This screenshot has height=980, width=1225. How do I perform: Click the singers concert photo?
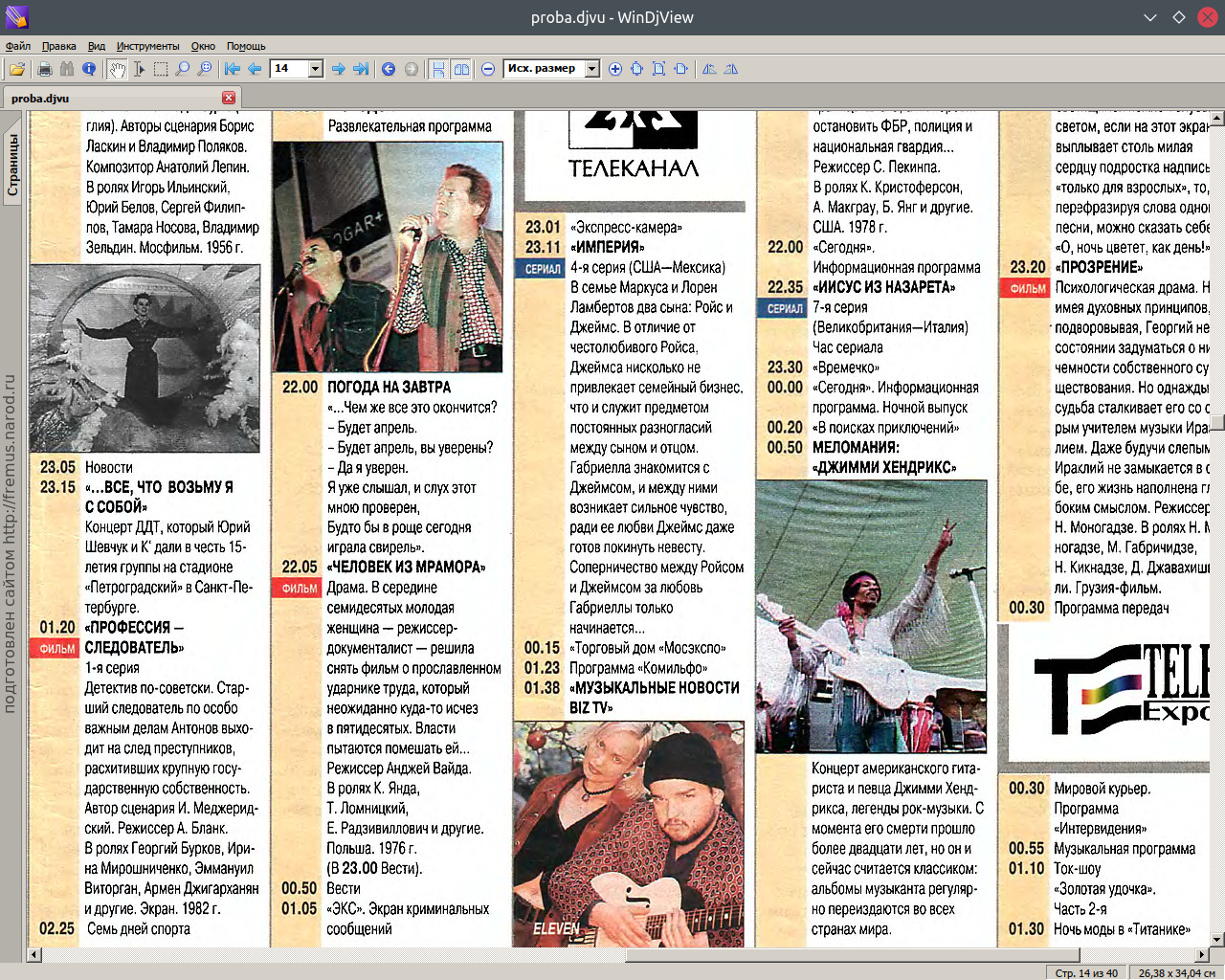click(388, 257)
